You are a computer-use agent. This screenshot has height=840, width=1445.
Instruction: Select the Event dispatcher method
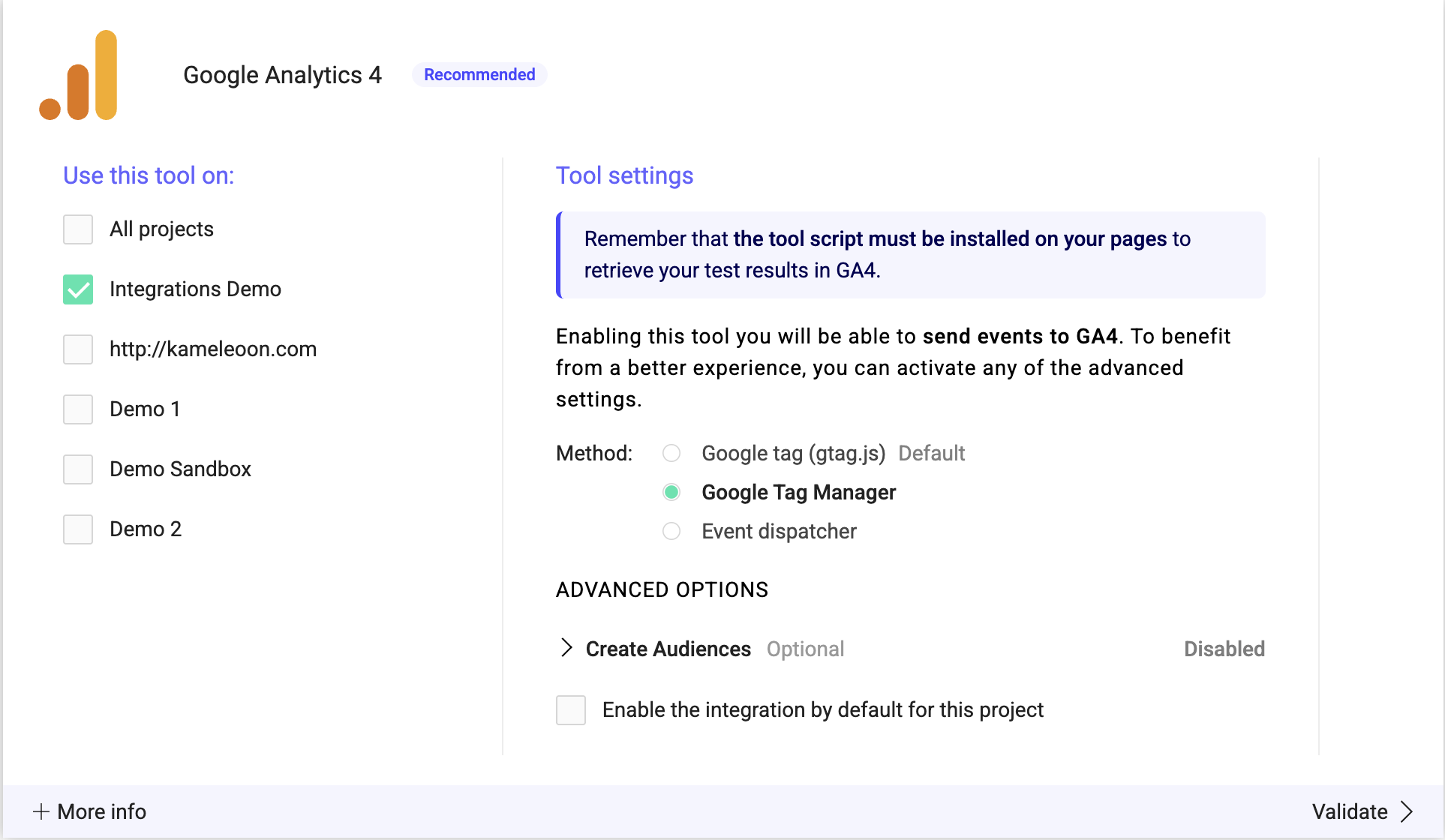pos(671,531)
